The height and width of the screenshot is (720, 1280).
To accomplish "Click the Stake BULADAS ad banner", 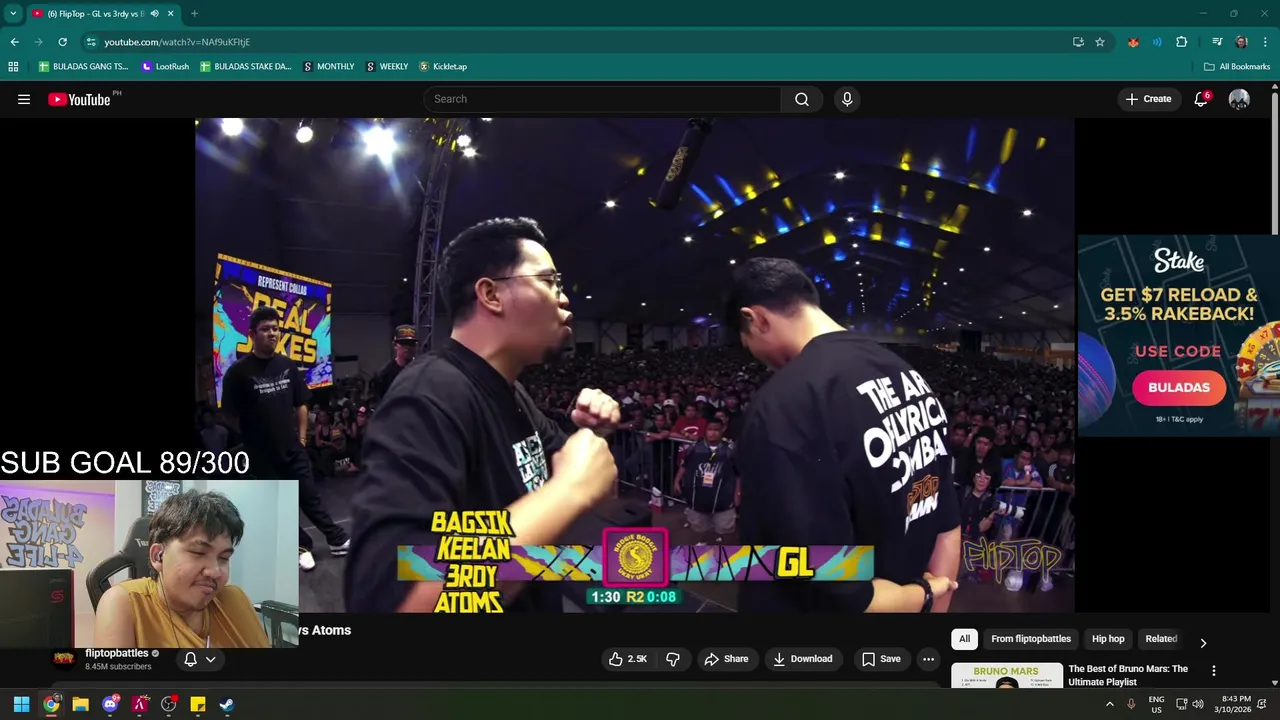I will pos(1178,335).
